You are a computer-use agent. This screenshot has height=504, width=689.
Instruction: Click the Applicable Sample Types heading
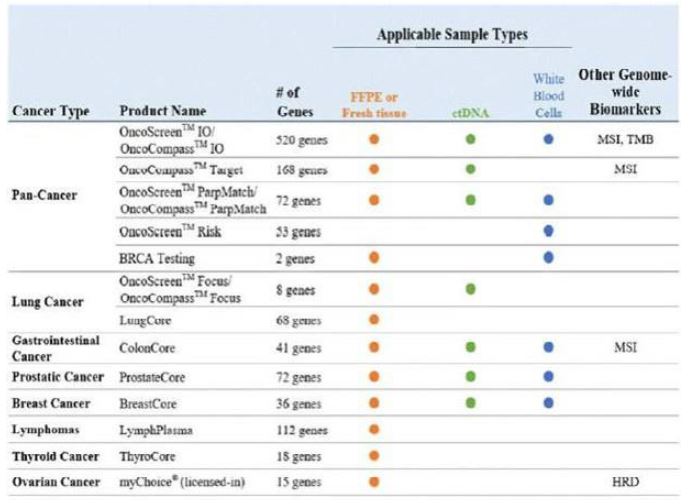tap(452, 34)
